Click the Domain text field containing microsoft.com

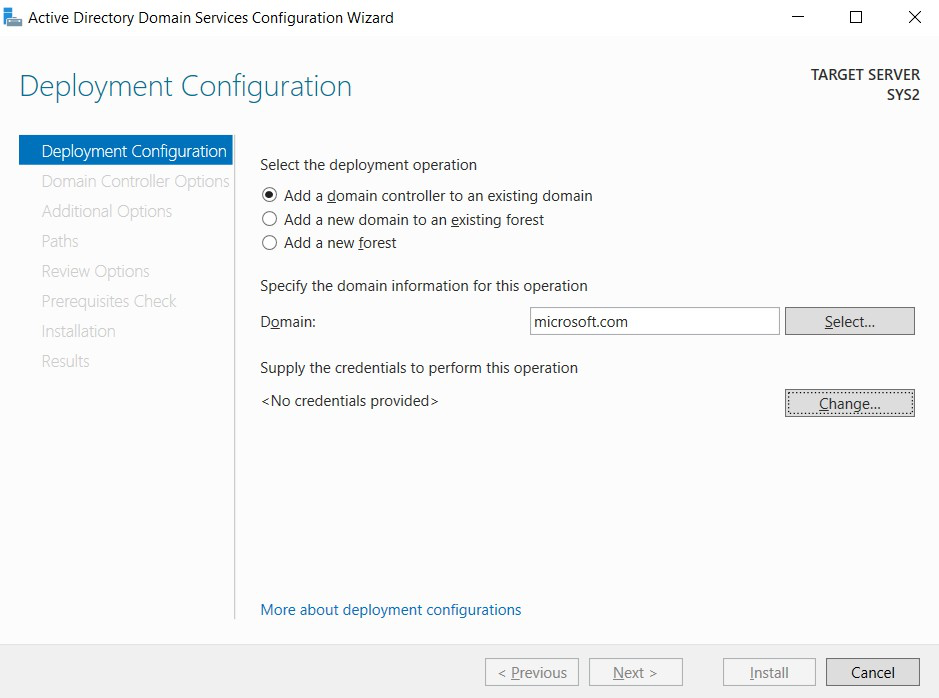coord(655,321)
